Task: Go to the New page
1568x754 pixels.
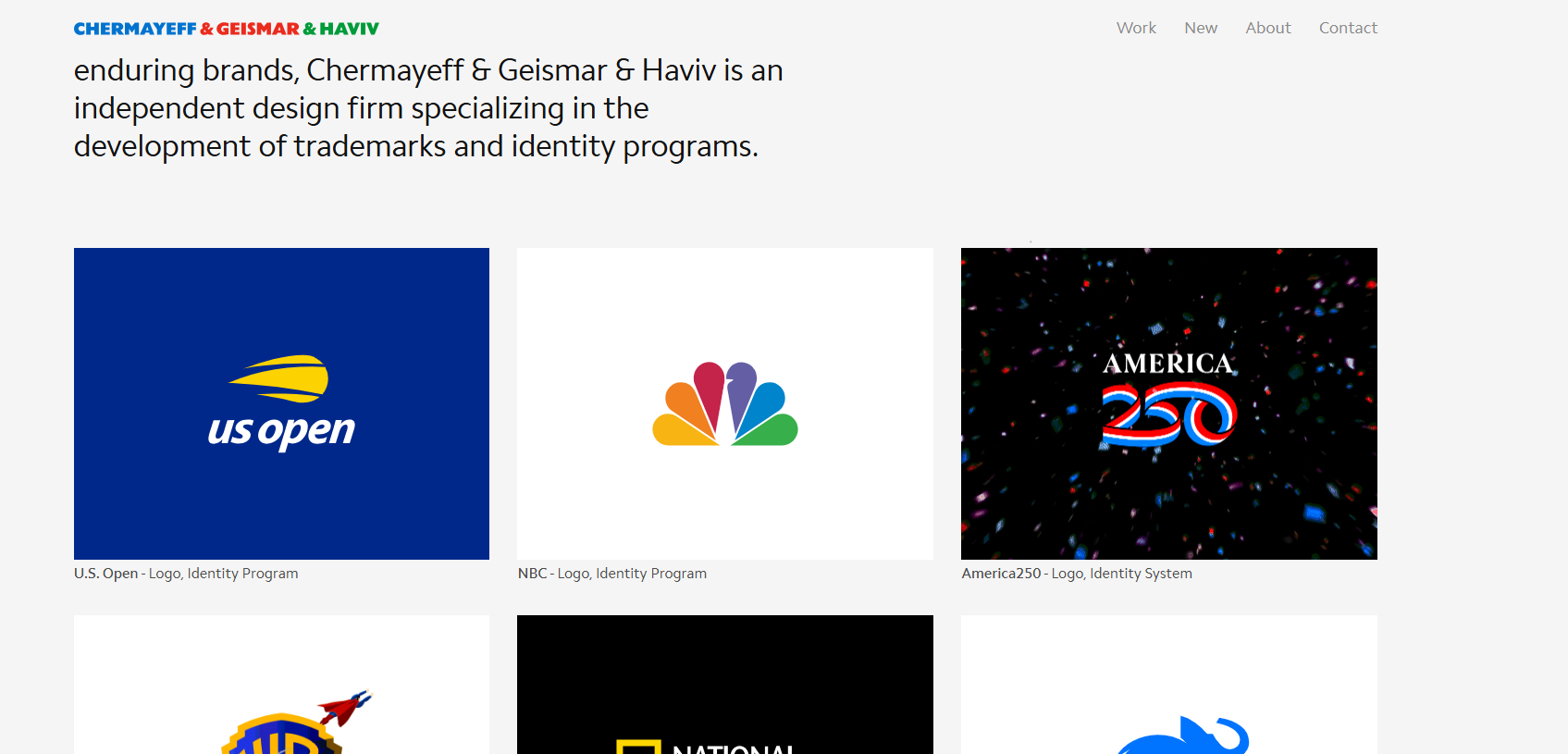Action: pos(1201,28)
